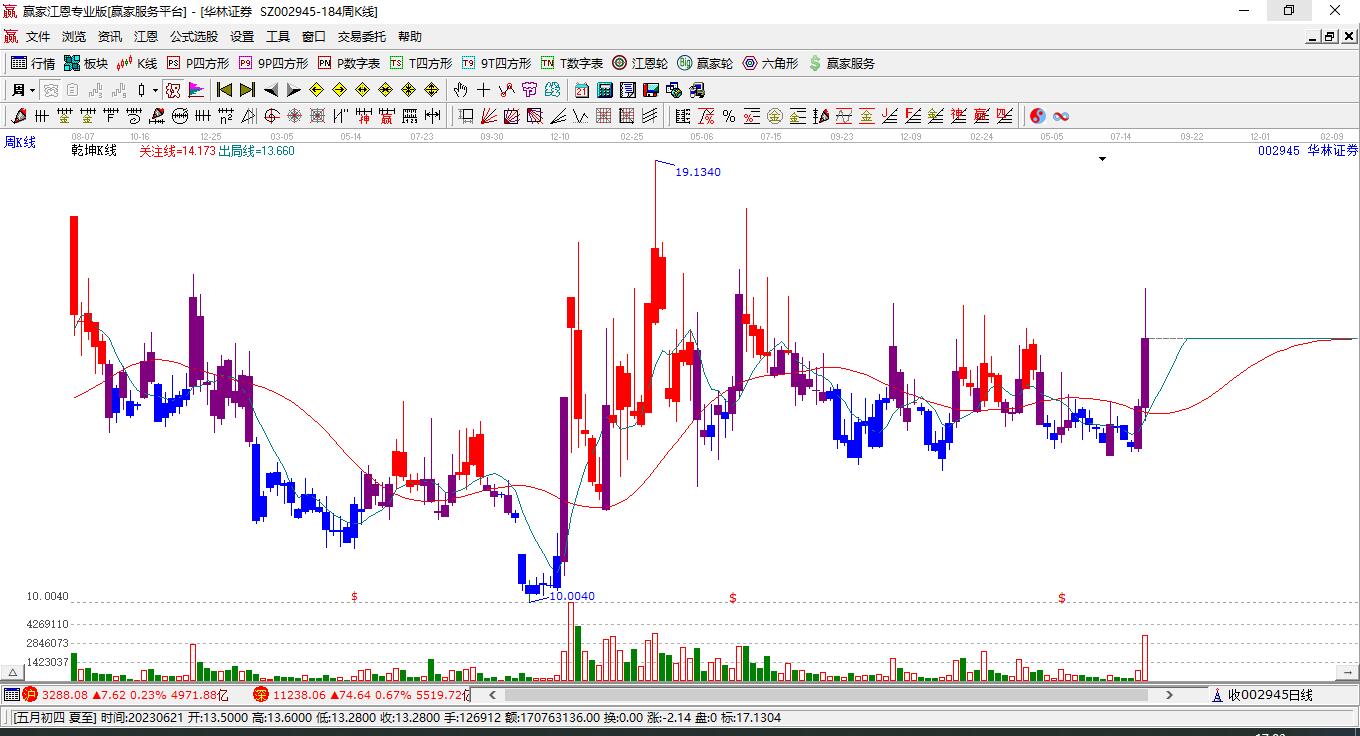Open the T四方形 tool
The height and width of the screenshot is (736, 1360).
pos(421,63)
